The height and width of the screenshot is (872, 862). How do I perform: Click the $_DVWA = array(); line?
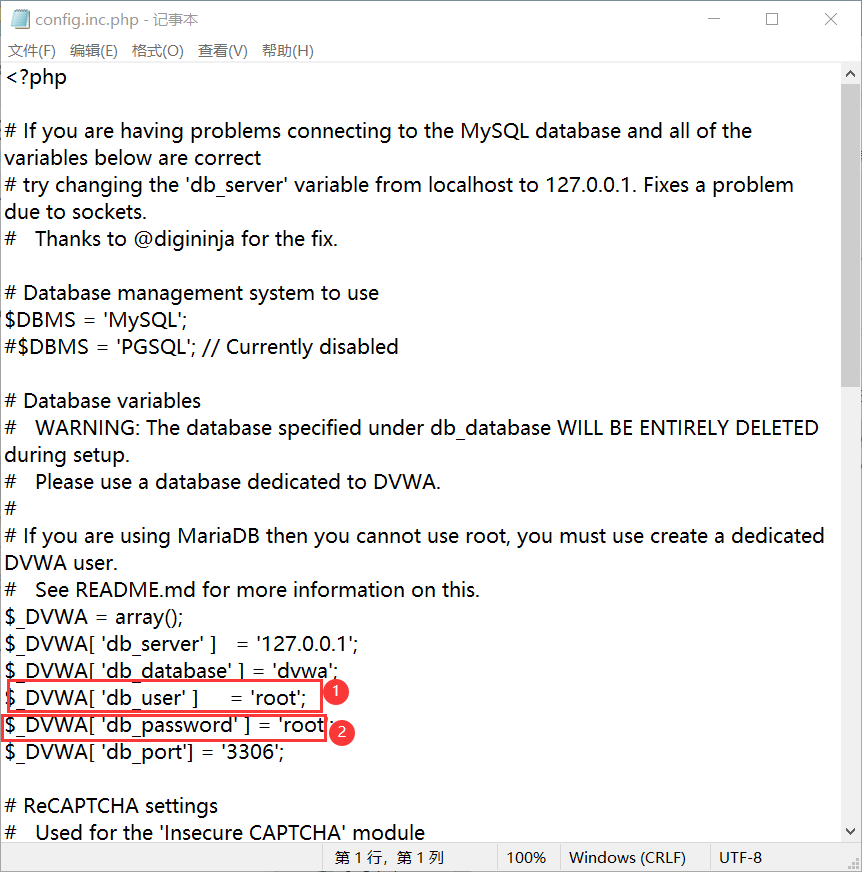coord(94,617)
